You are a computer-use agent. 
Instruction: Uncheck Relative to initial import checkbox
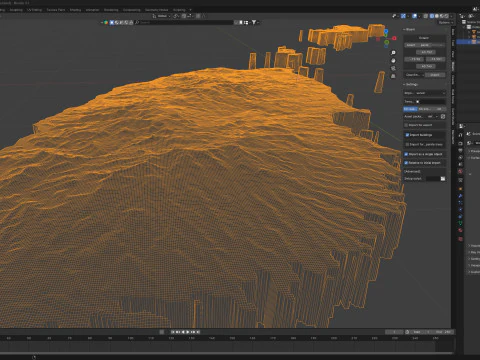coord(406,163)
